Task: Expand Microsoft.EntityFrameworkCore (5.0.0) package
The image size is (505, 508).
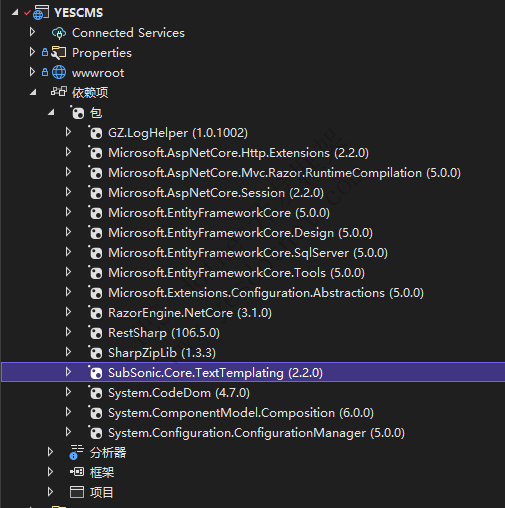Action: pos(68,212)
